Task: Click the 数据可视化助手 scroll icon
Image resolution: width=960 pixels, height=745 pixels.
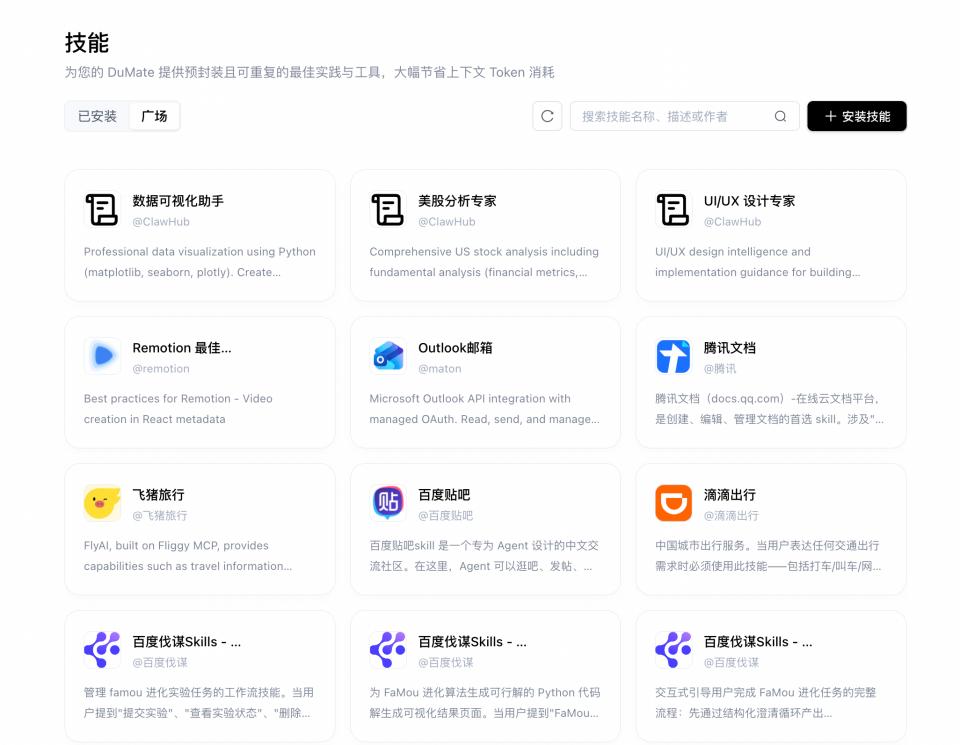Action: (102, 210)
